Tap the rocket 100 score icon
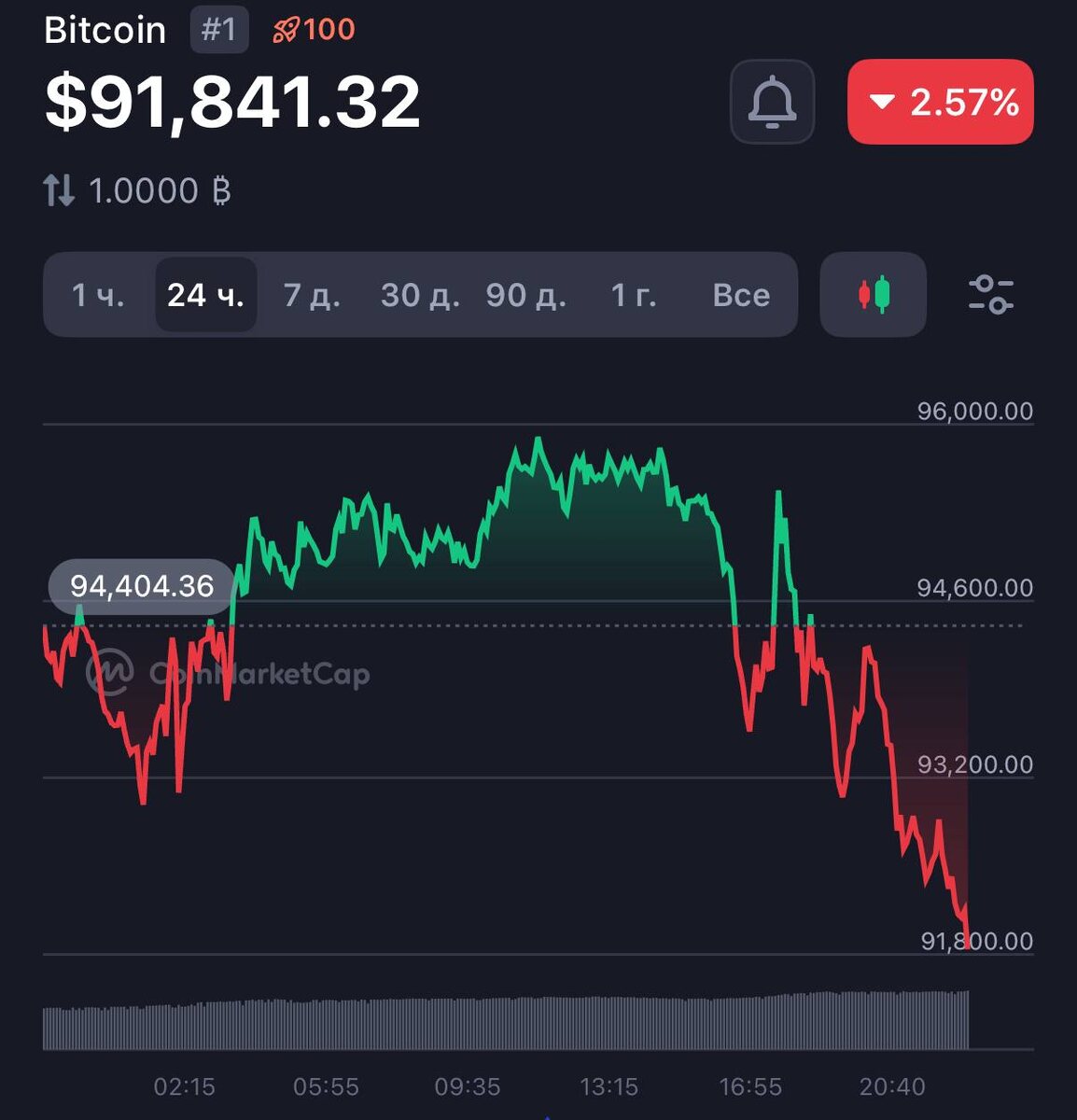The height and width of the screenshot is (1120, 1077). pyautogui.click(x=314, y=30)
